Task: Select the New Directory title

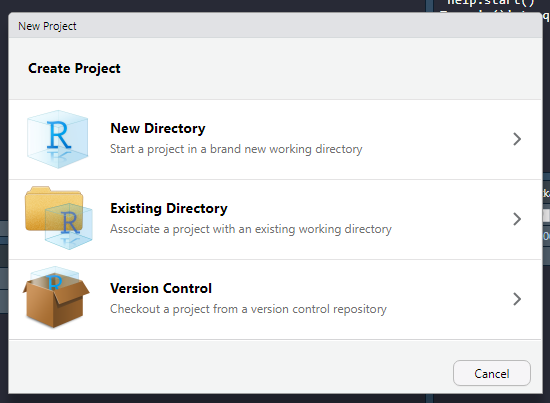Action: coord(158,128)
